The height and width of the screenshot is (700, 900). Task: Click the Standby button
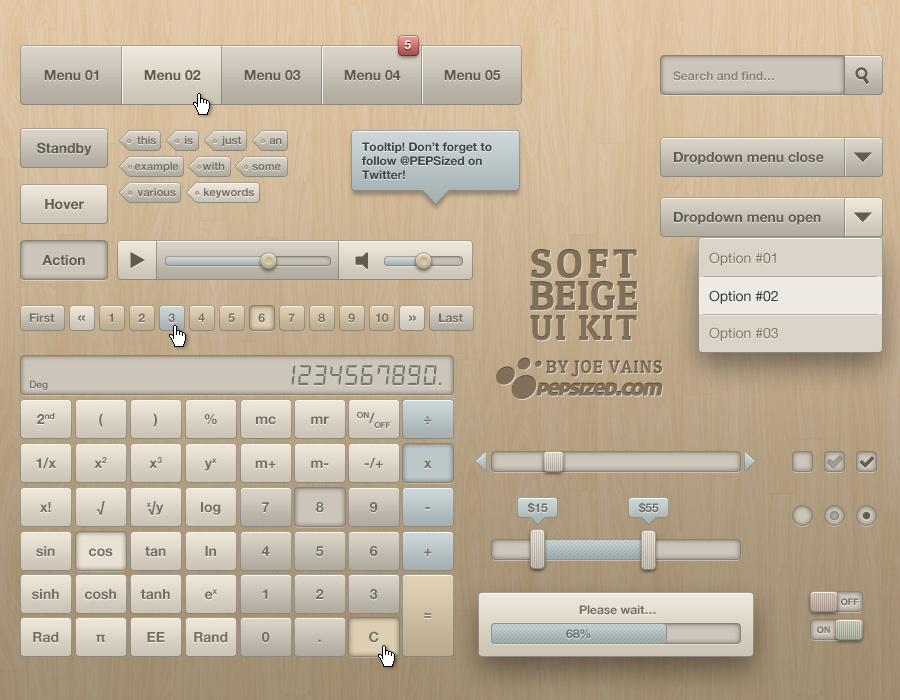64,148
